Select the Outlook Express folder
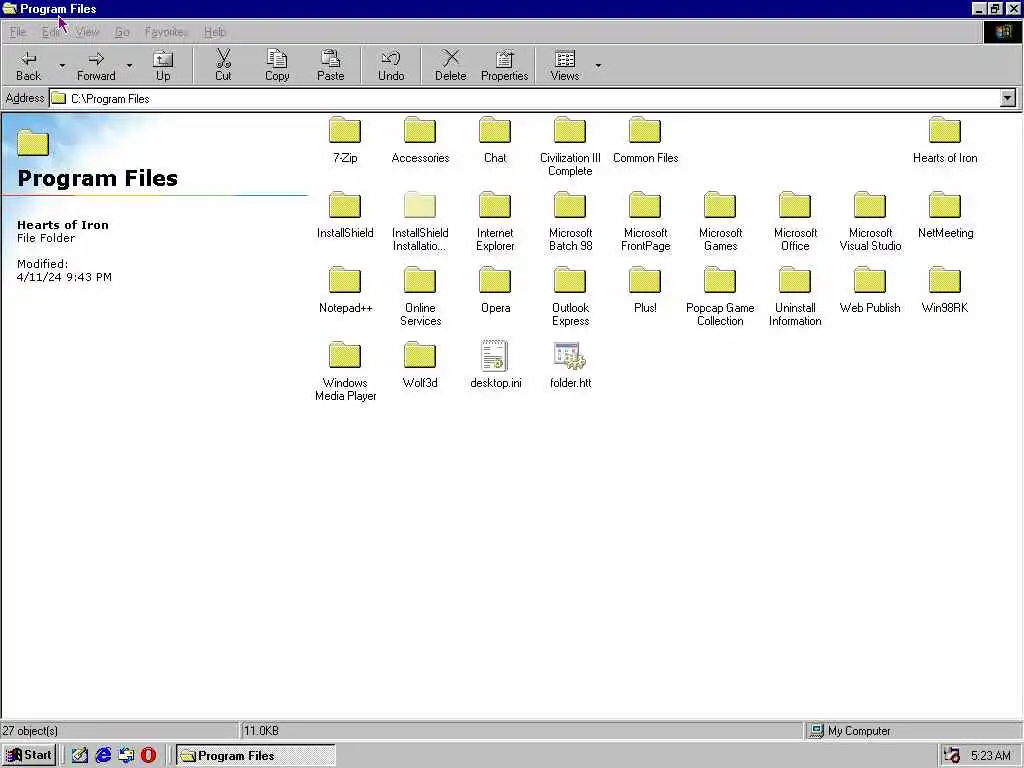Image resolution: width=1024 pixels, height=768 pixels. click(570, 296)
